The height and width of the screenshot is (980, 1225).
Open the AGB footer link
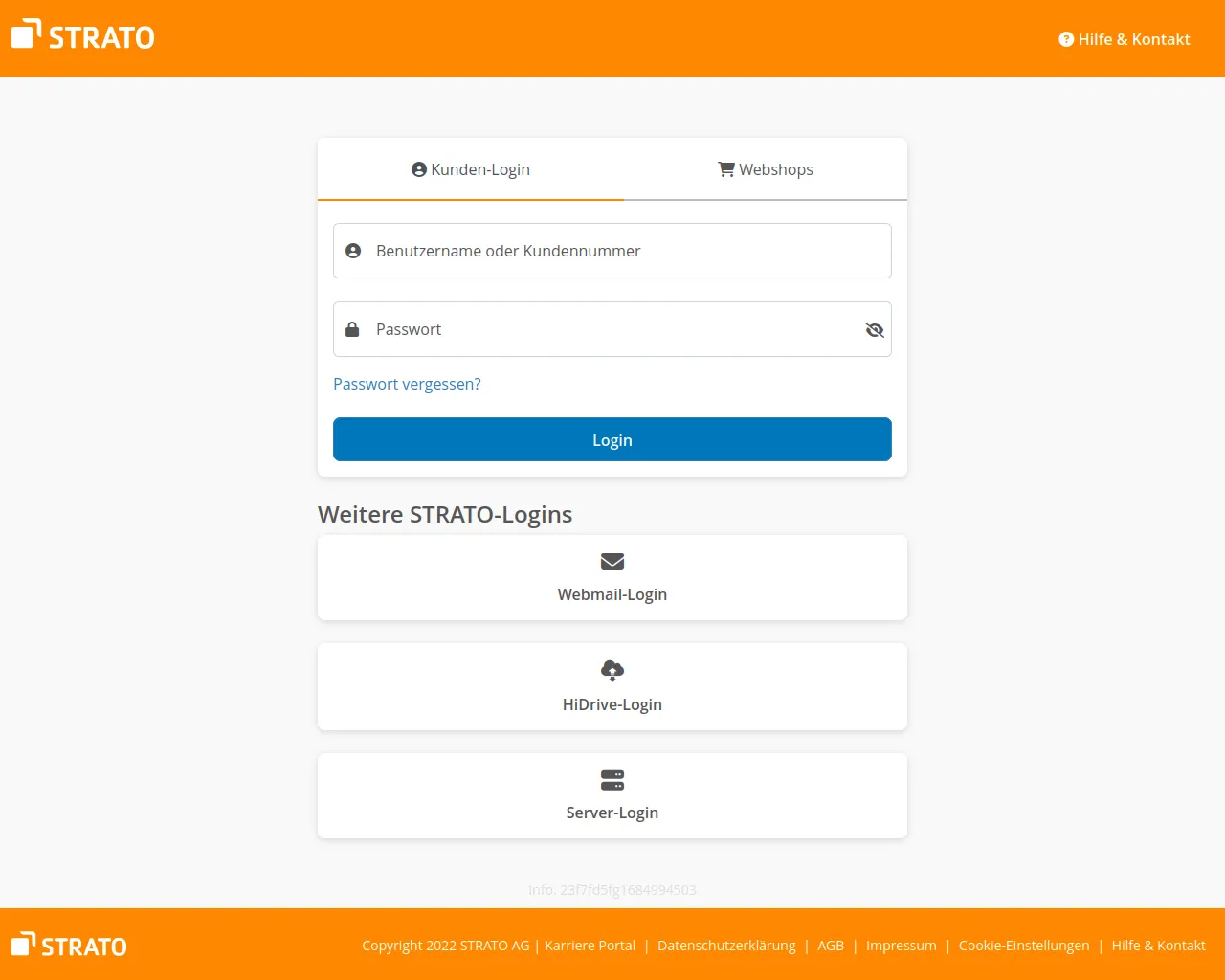[831, 946]
